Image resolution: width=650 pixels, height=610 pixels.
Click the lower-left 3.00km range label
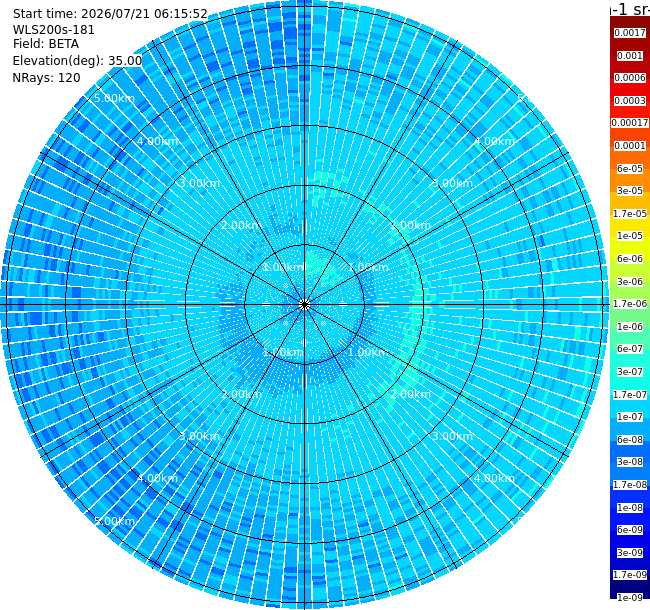pyautogui.click(x=199, y=436)
